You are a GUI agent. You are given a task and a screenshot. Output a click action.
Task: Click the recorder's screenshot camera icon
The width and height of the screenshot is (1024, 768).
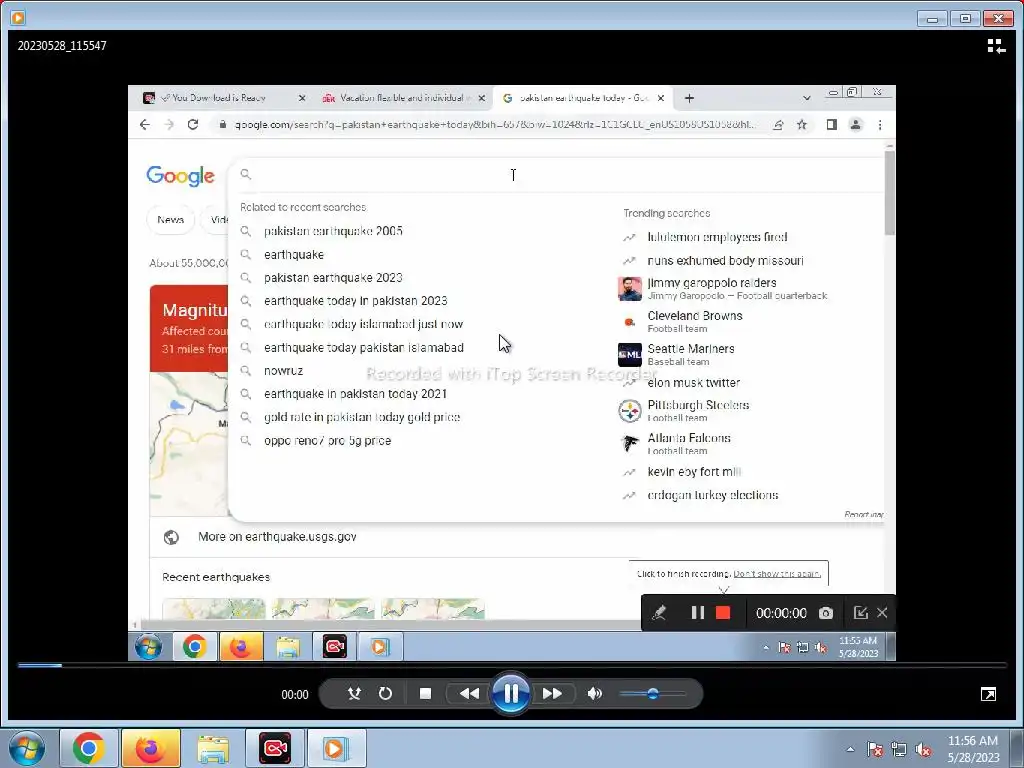point(825,613)
